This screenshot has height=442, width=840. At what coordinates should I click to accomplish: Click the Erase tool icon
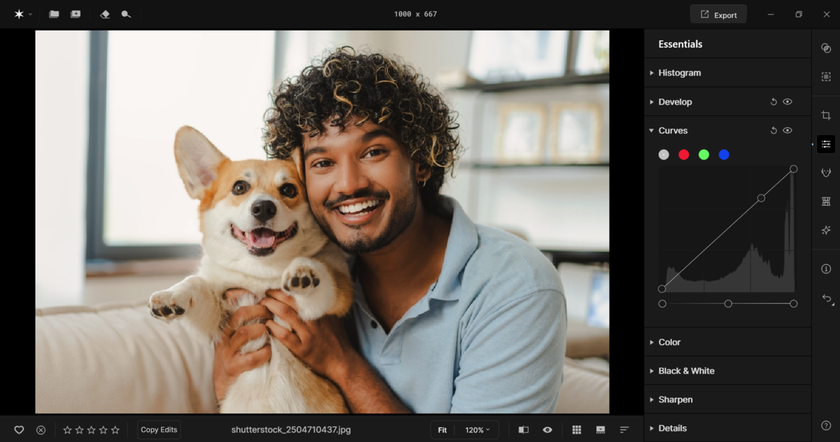coord(105,15)
